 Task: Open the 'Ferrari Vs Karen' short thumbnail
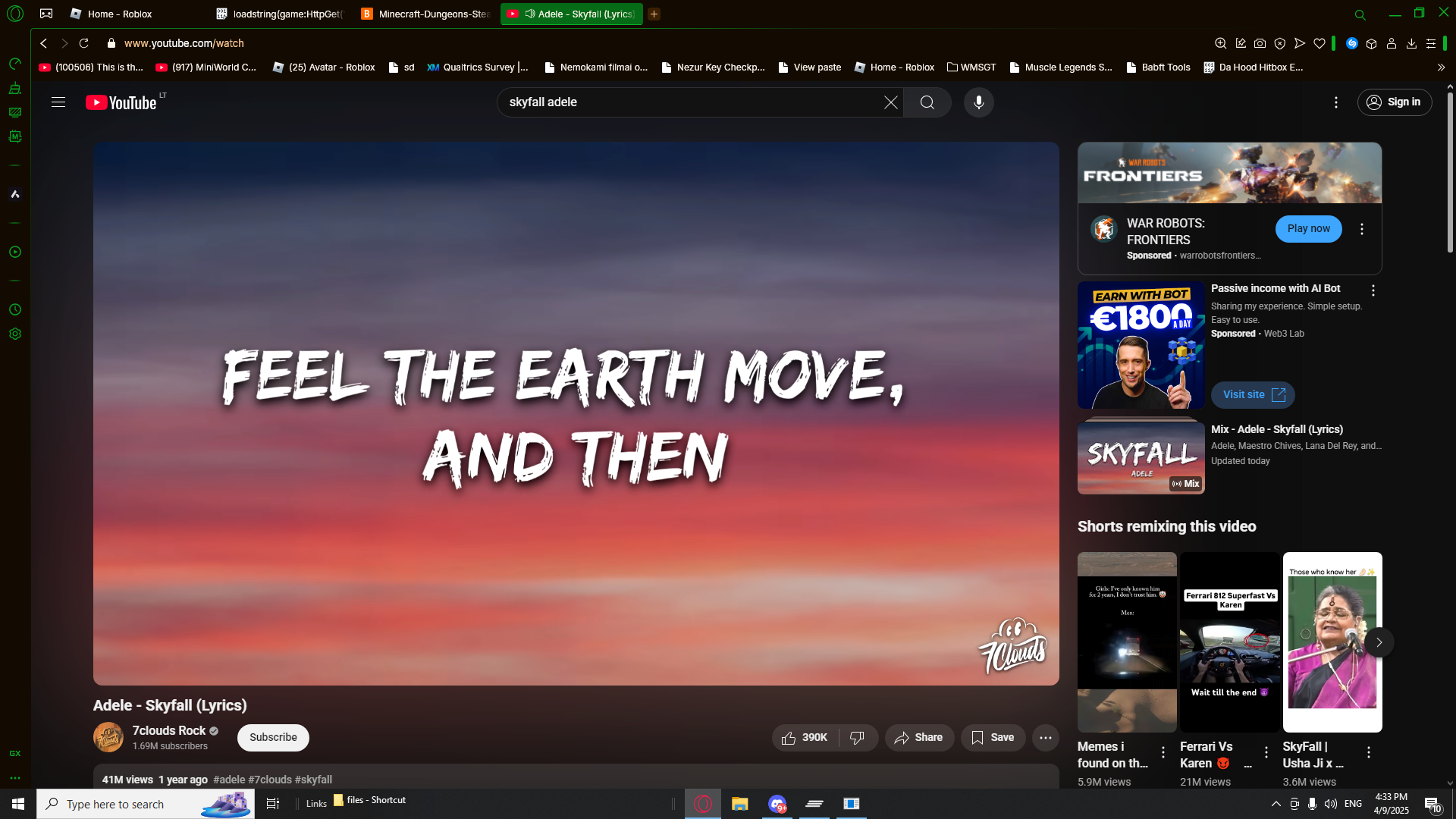tap(1230, 642)
